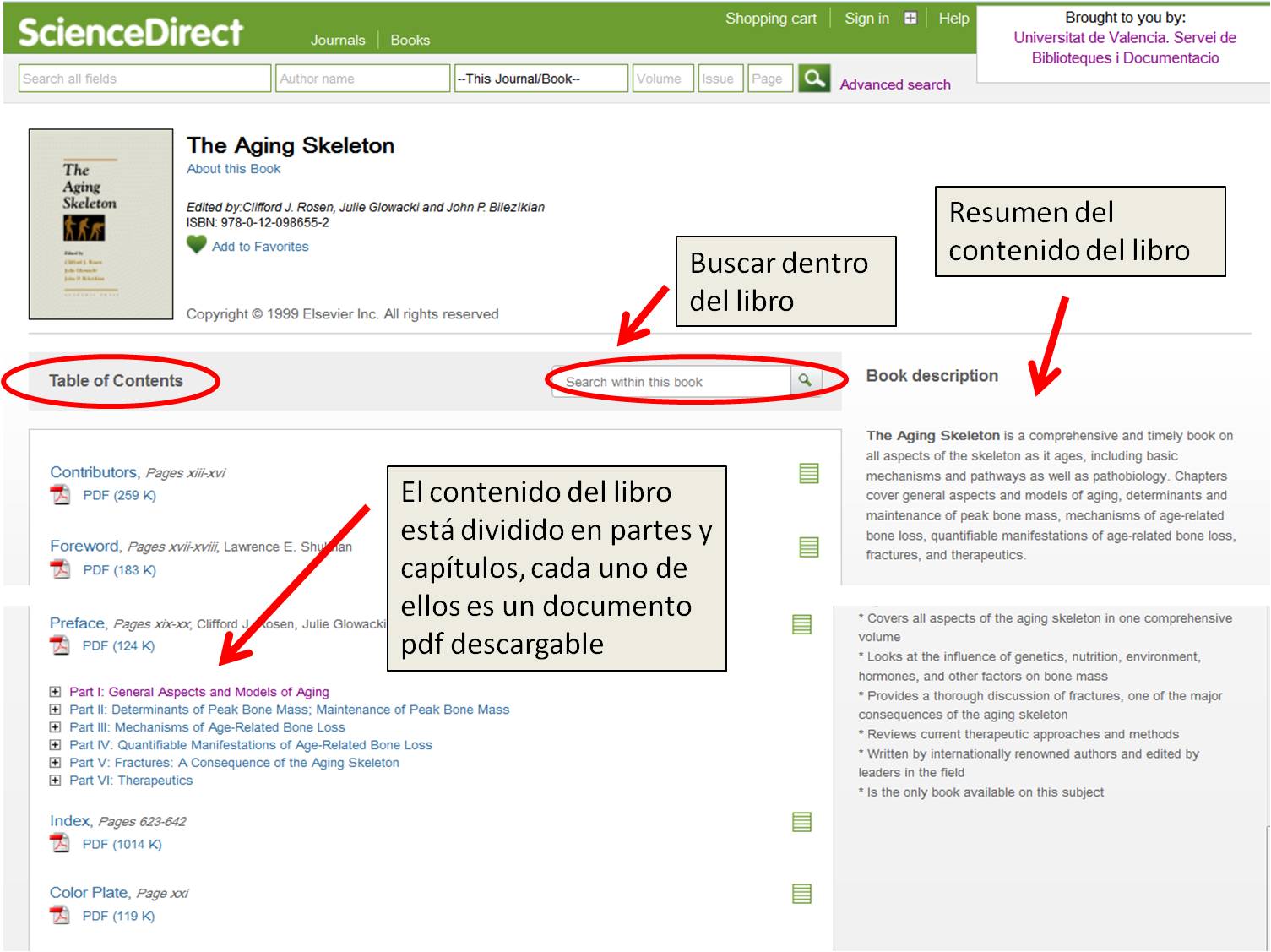Focus the Search all fields box
This screenshot has height=952, width=1271.
tap(144, 79)
